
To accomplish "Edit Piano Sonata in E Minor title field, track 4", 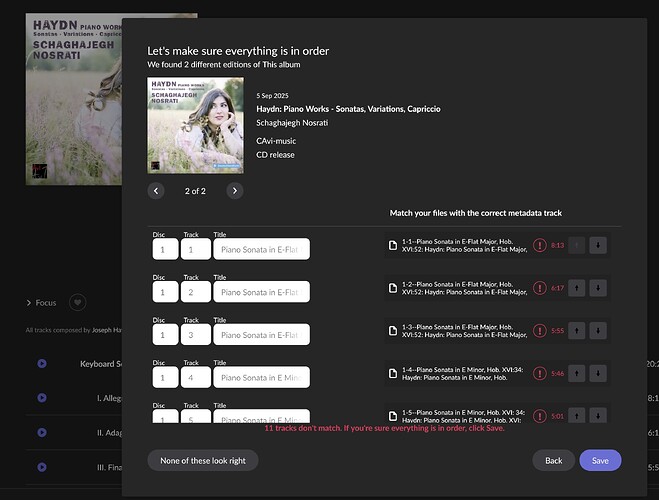I will click(x=261, y=377).
